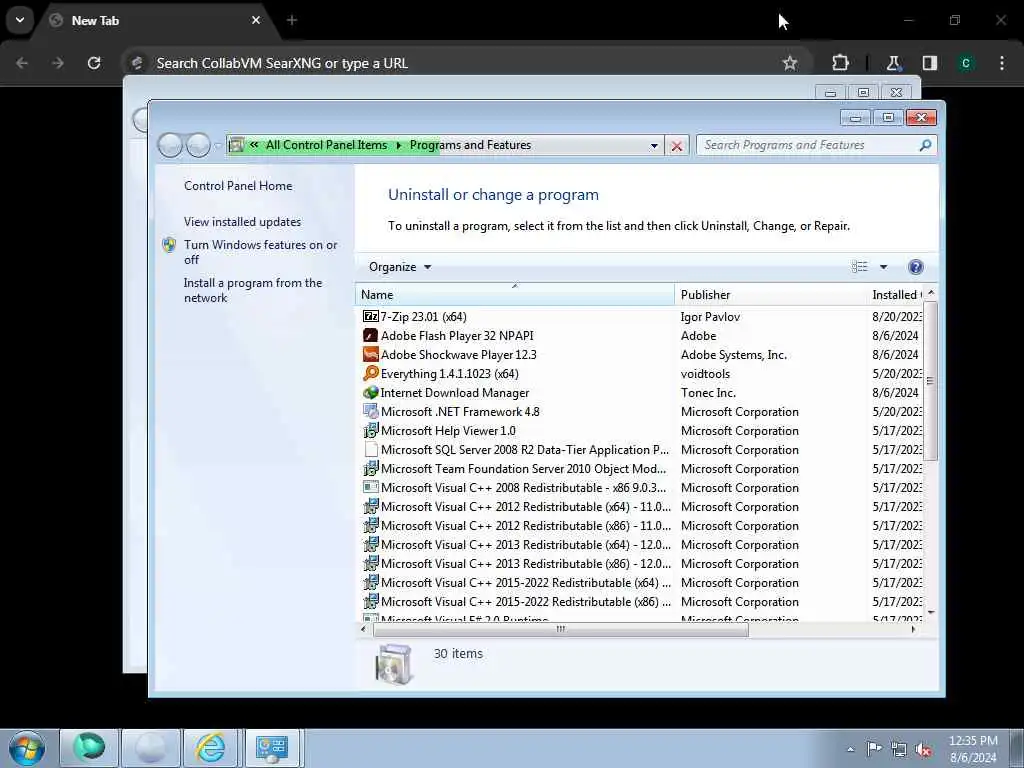Click publisher Tonec Inc.

708,392
